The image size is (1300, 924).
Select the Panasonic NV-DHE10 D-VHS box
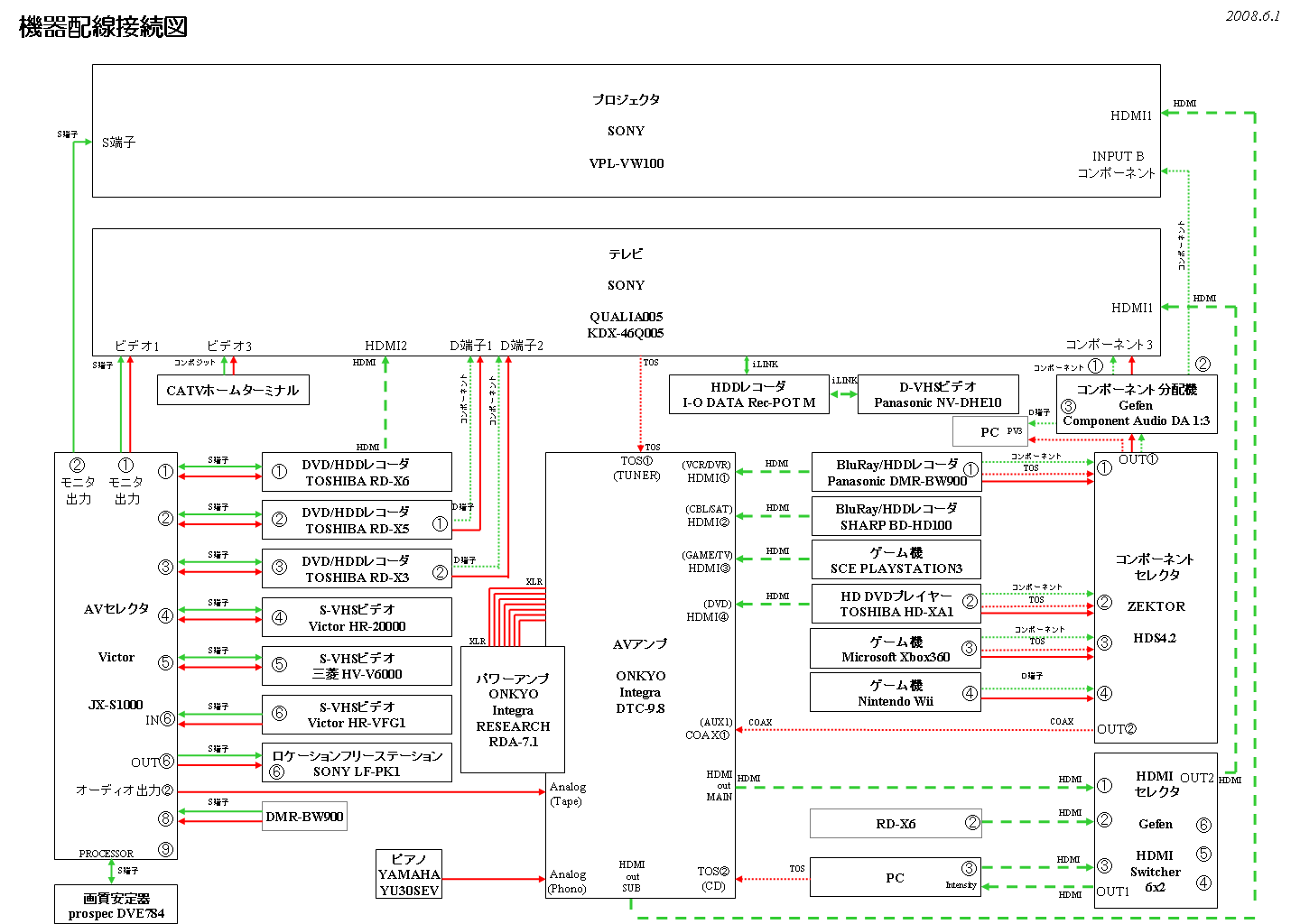coord(937,394)
